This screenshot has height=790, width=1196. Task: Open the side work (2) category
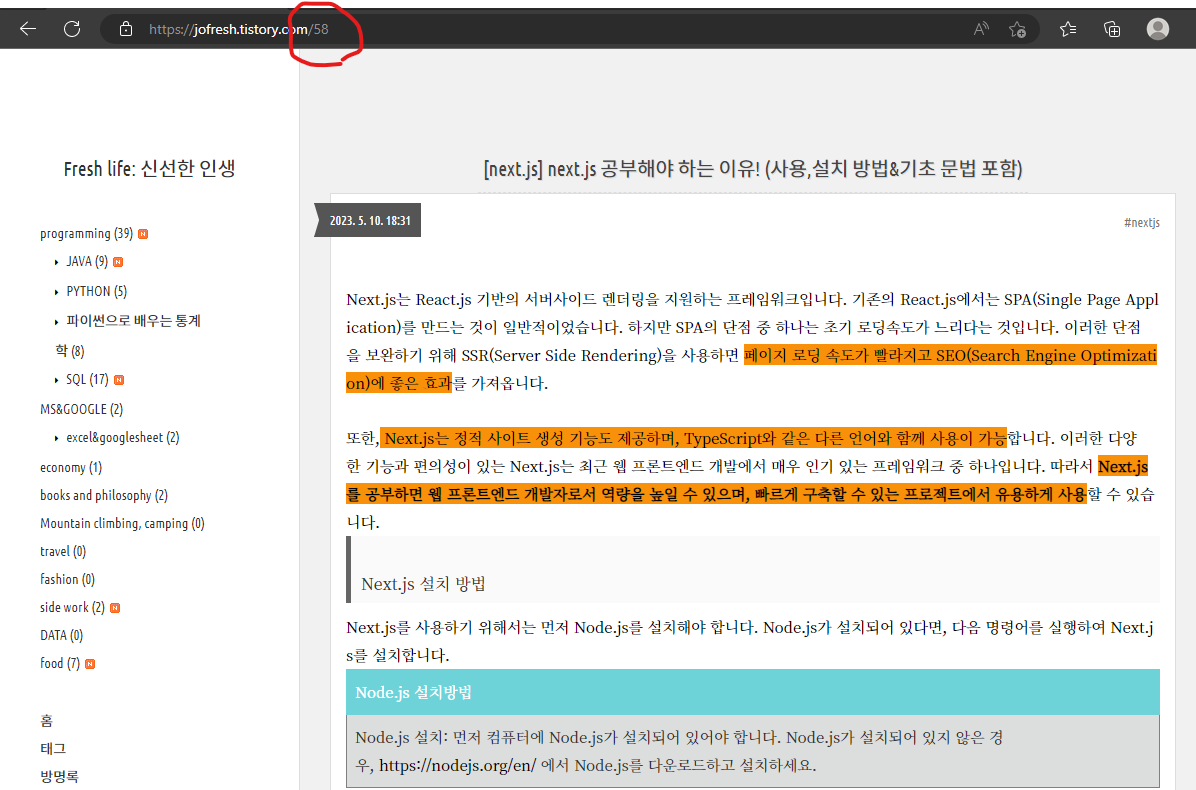pyautogui.click(x=72, y=608)
